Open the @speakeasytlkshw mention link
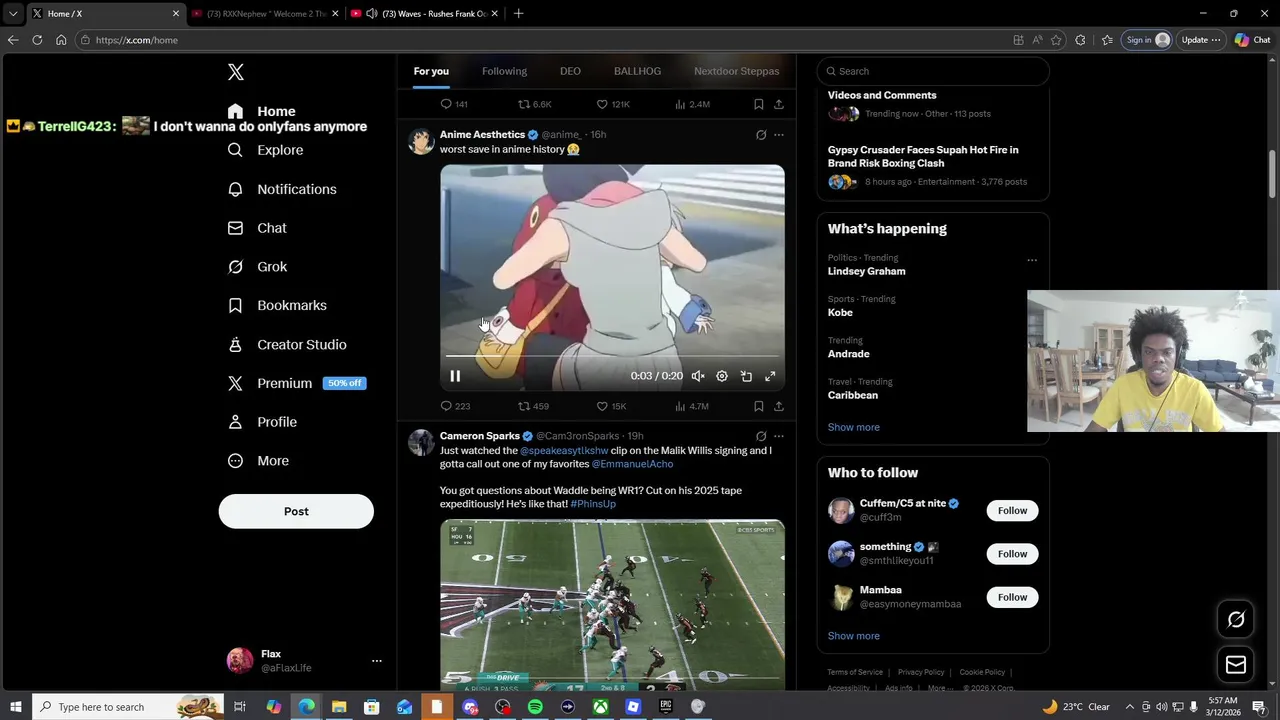The image size is (1280, 720). click(x=564, y=451)
